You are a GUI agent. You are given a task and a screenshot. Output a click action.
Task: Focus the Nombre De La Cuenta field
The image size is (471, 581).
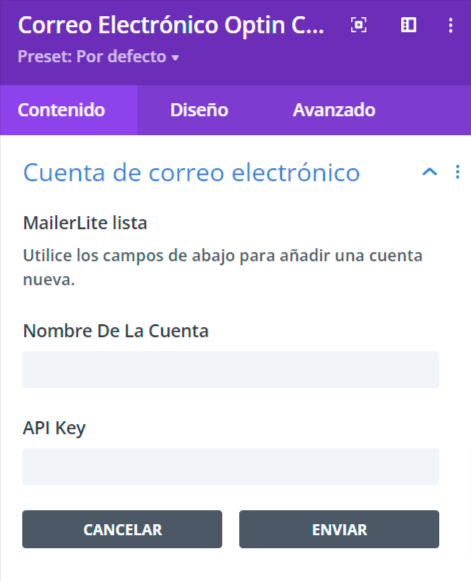pyautogui.click(x=230, y=370)
